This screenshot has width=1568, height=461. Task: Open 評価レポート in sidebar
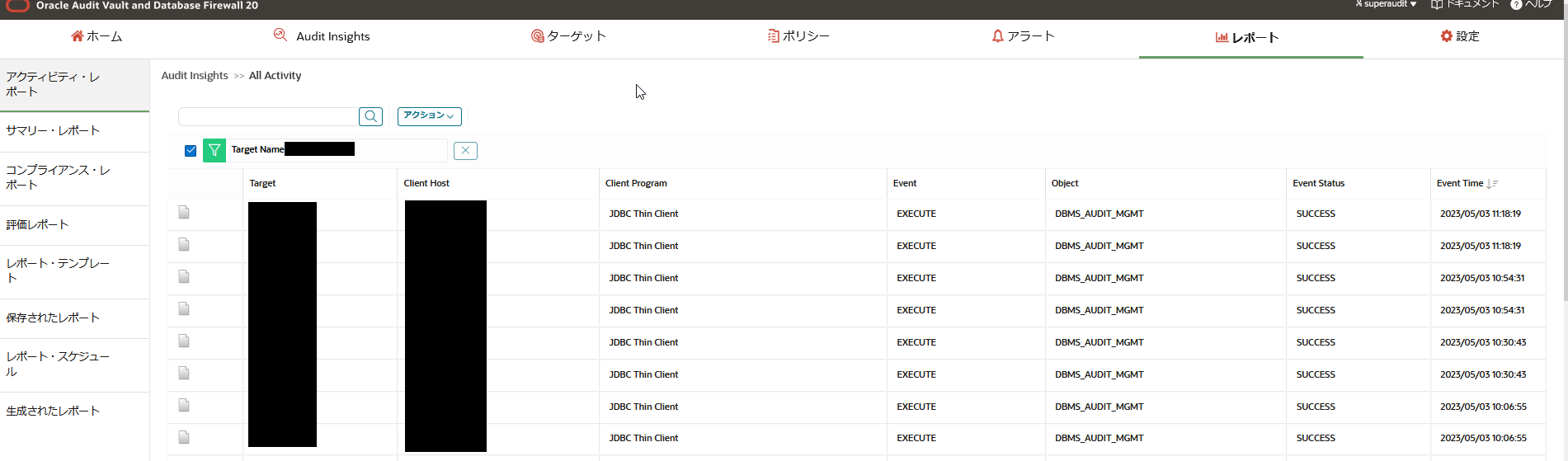pyautogui.click(x=74, y=225)
